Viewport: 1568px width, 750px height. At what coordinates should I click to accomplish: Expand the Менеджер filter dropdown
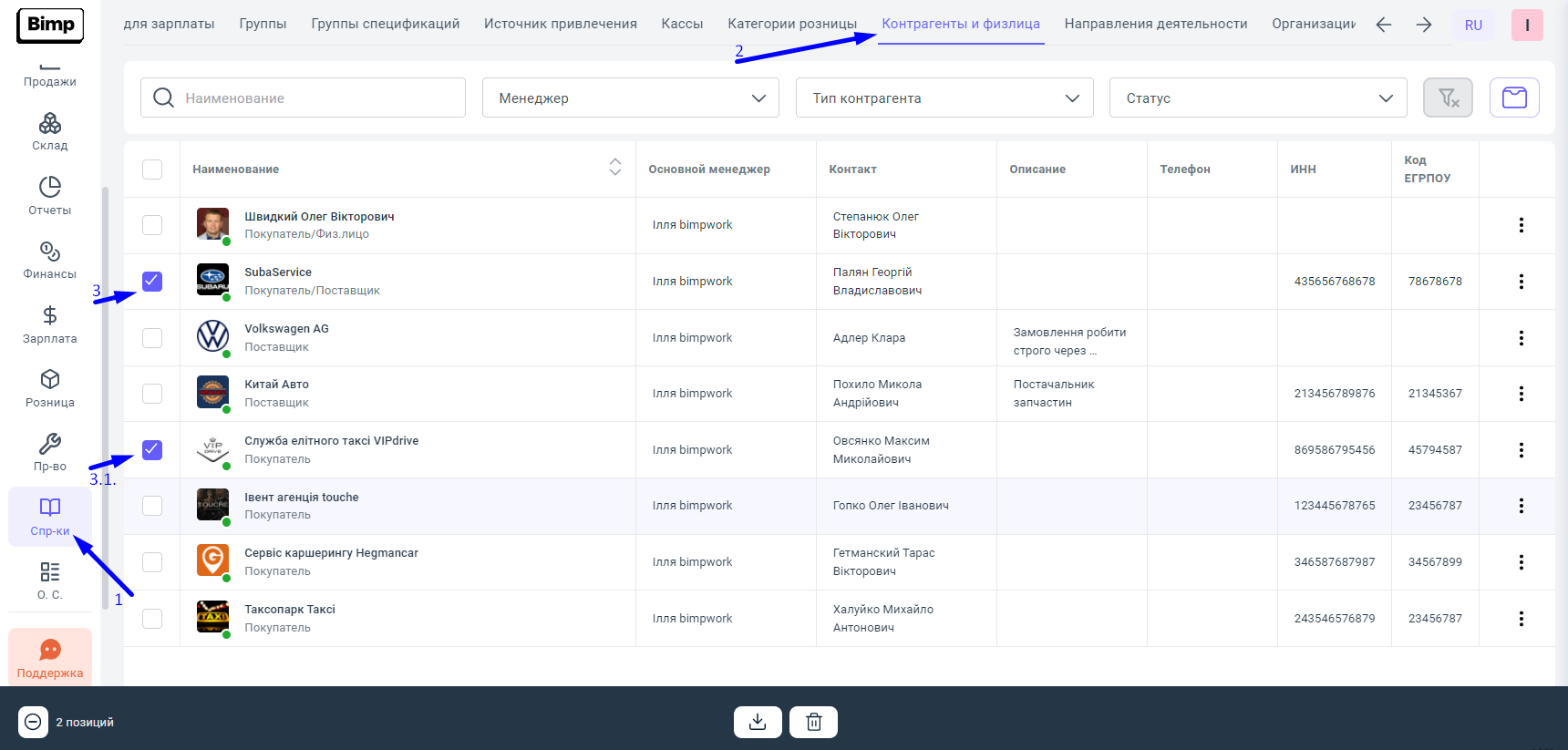[x=630, y=98]
